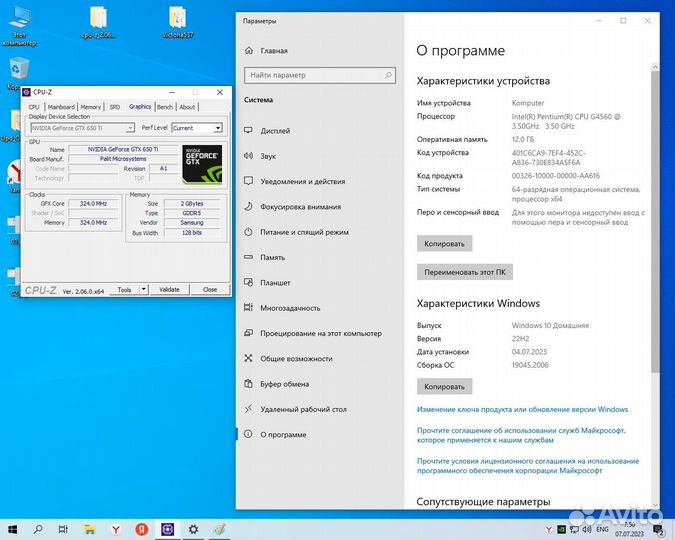Open Фокусировка внимания settings
The image size is (675, 540).
click(300, 207)
